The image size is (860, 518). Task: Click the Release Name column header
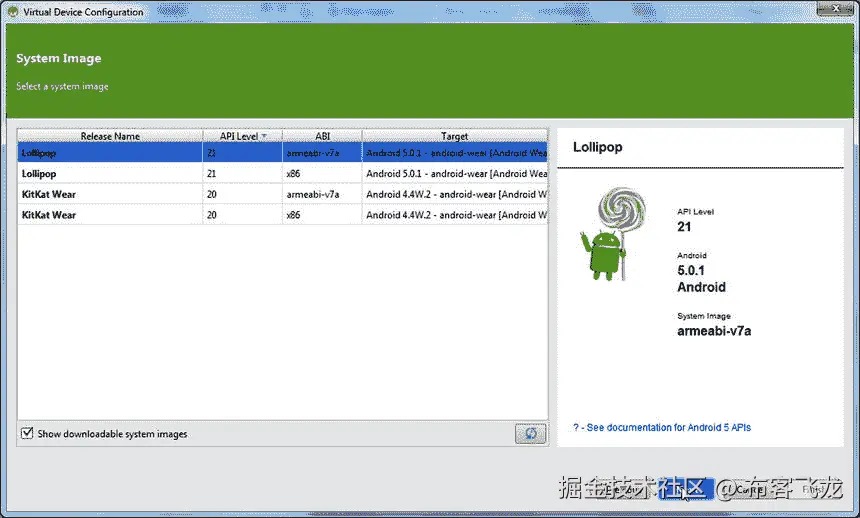[x=110, y=136]
